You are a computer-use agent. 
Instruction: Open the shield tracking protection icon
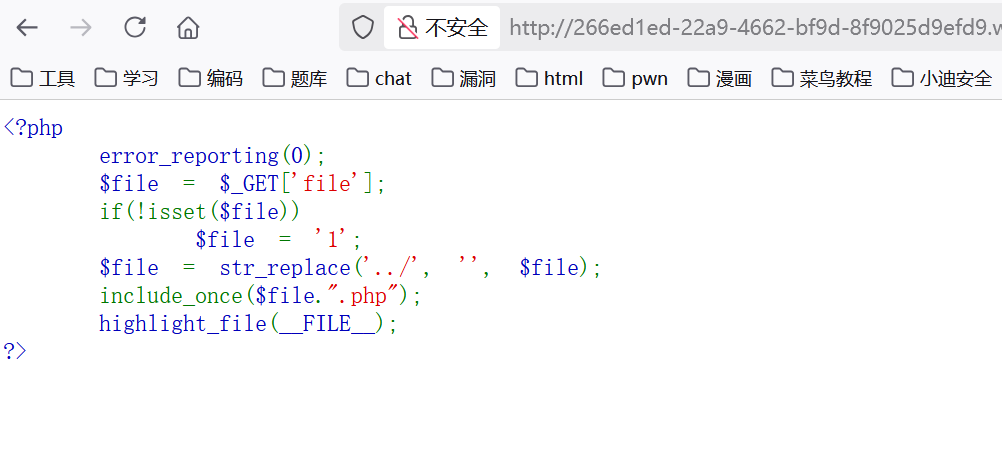(x=363, y=27)
